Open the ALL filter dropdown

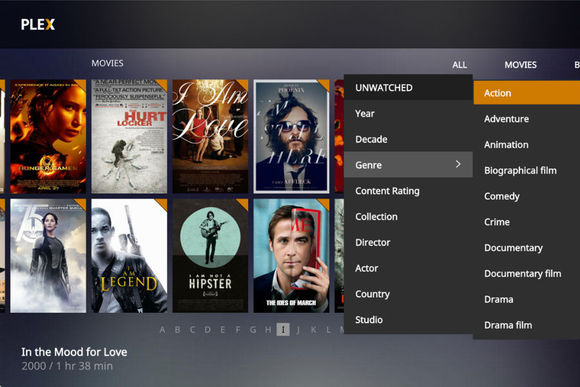pos(459,65)
